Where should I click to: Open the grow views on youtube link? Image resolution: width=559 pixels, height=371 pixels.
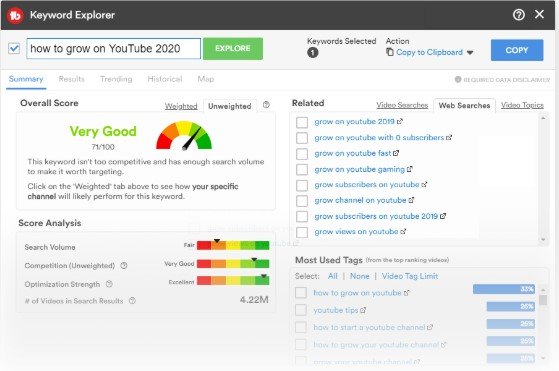[x=356, y=232]
